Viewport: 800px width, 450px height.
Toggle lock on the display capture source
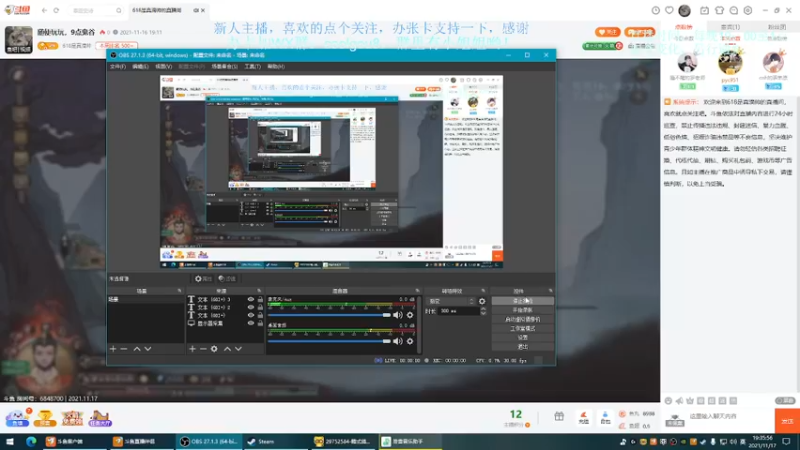260,323
